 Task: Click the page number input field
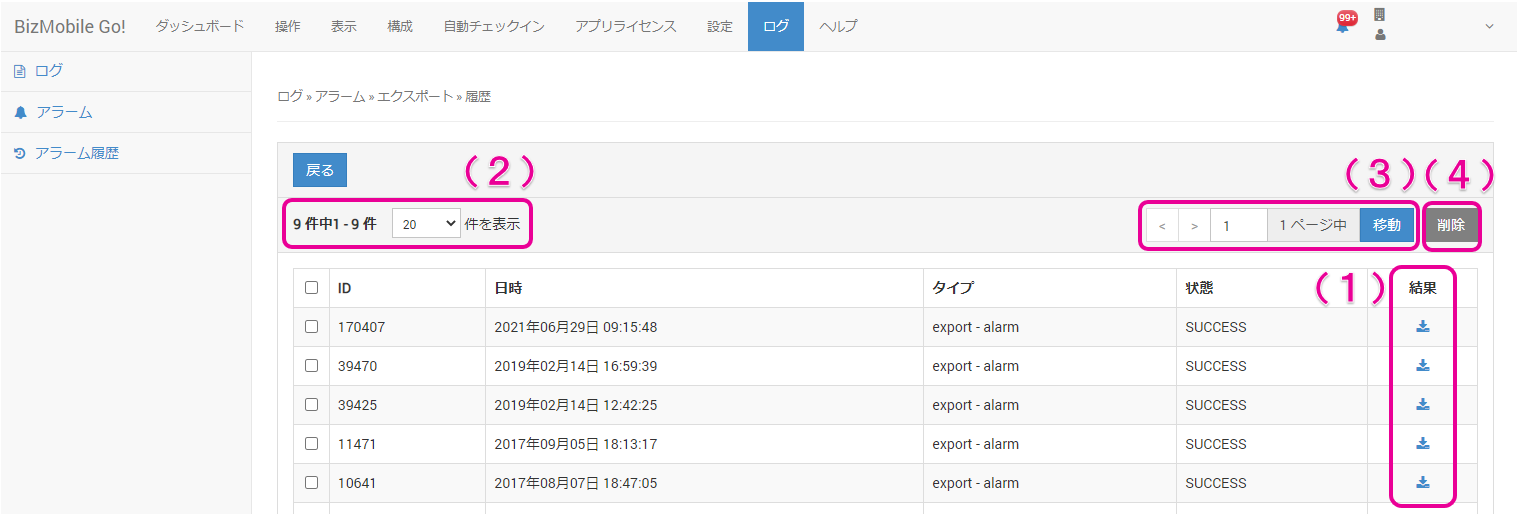coord(1238,226)
